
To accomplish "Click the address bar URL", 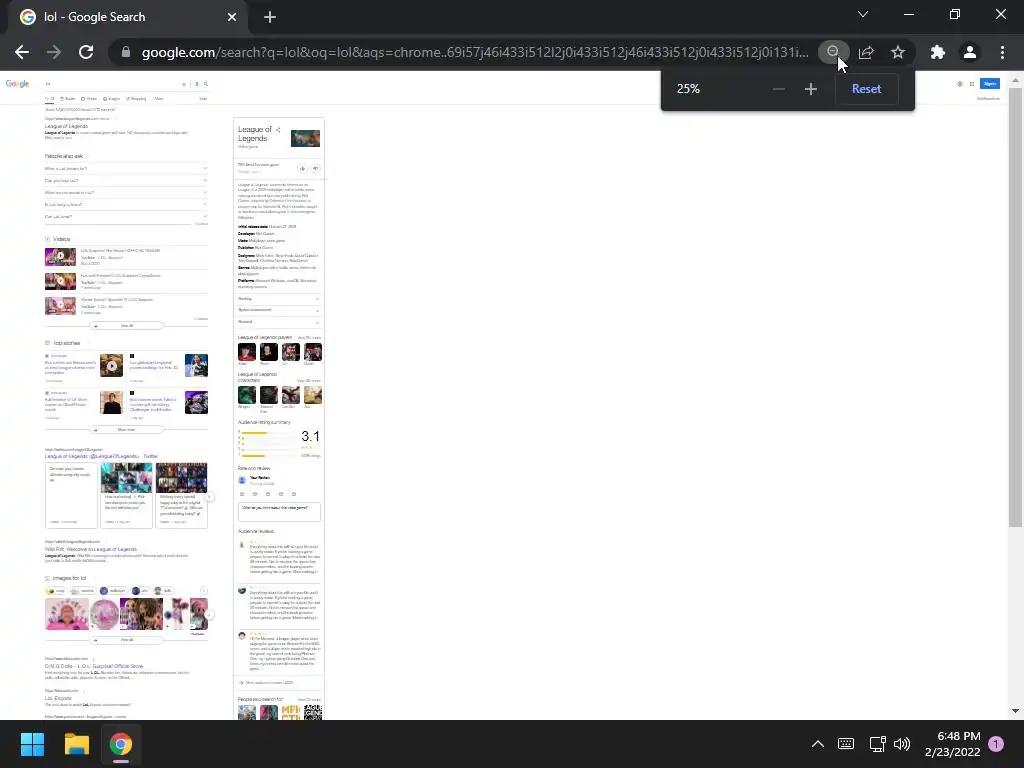I will (x=475, y=52).
